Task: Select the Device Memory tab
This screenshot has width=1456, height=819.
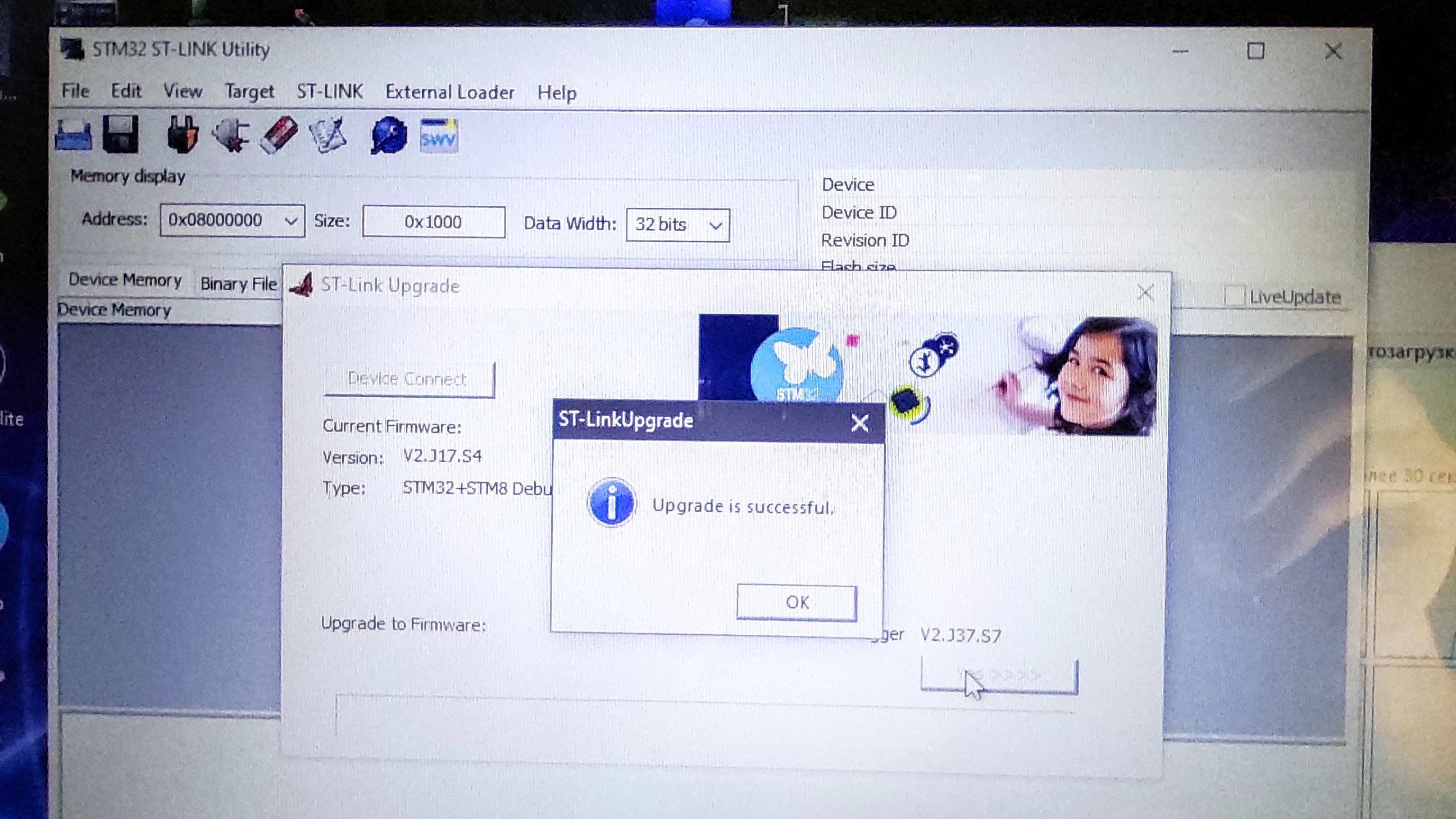Action: (x=125, y=280)
